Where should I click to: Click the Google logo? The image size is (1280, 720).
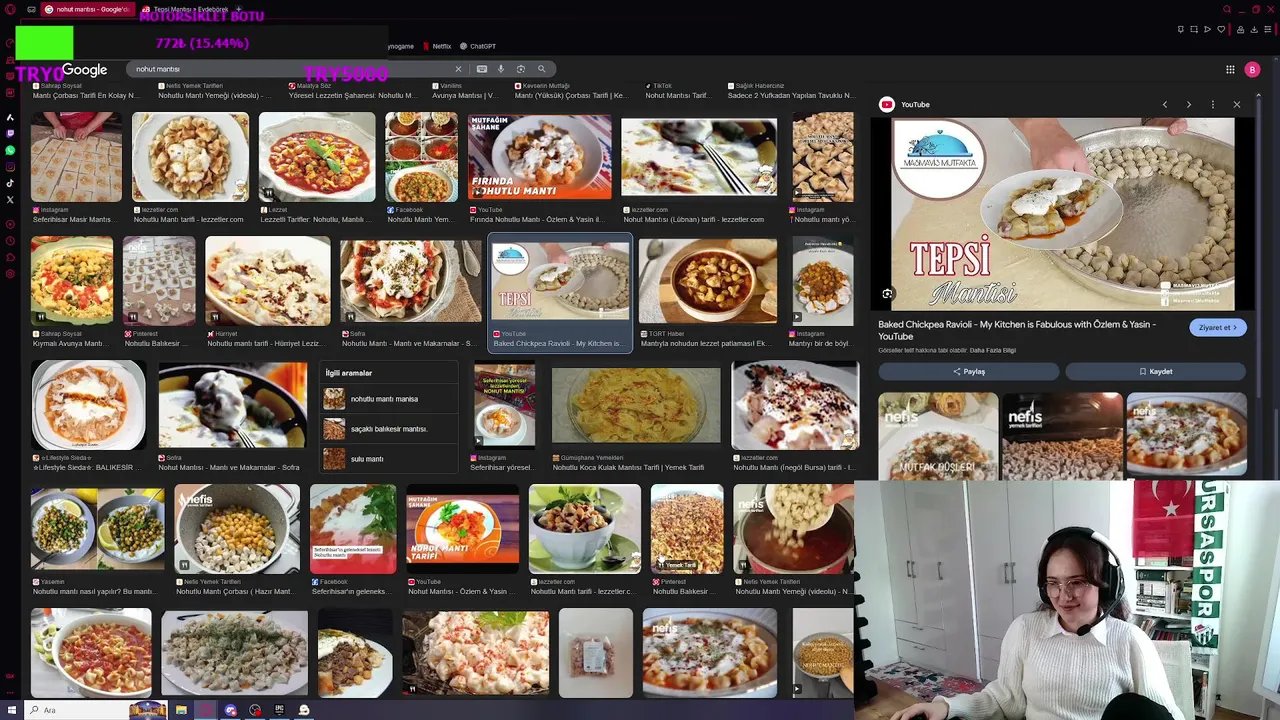(x=84, y=69)
